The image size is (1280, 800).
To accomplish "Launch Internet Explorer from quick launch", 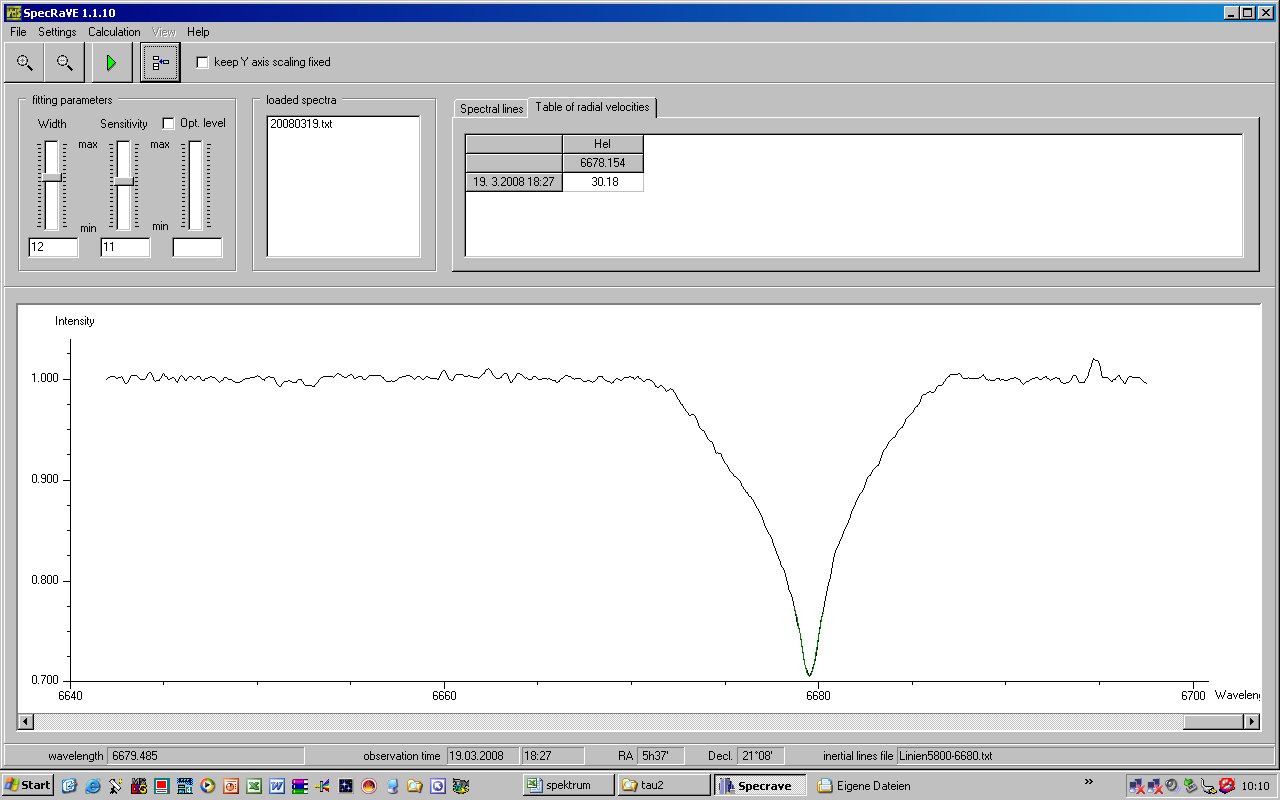I will tap(91, 786).
